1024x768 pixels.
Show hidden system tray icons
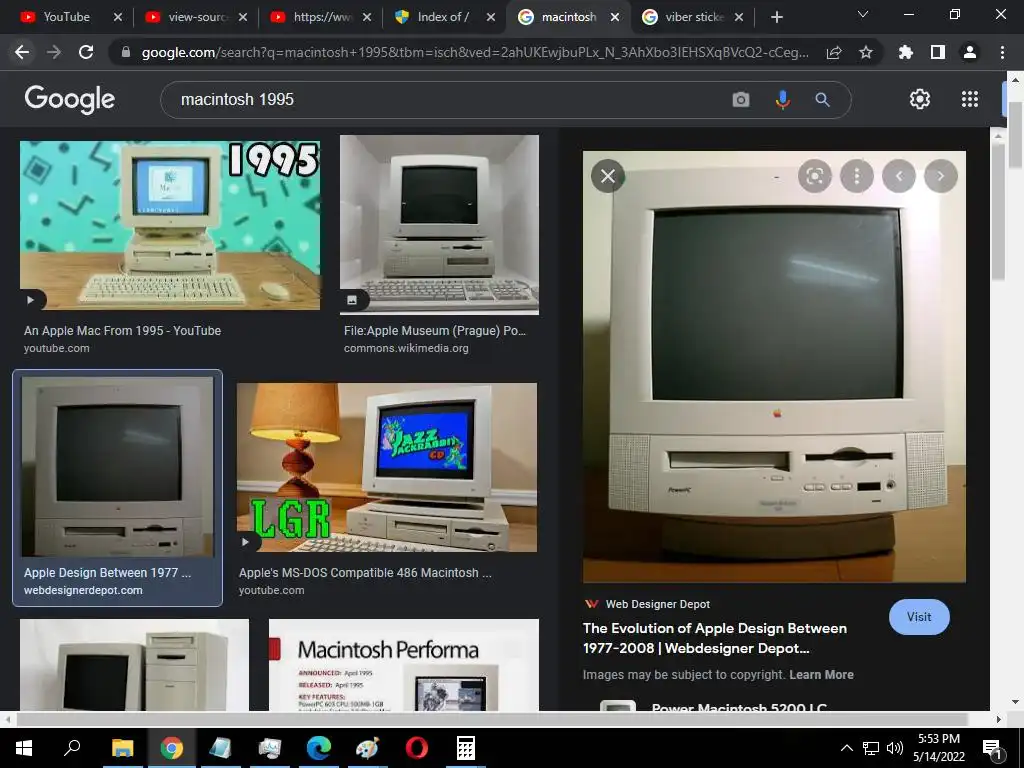tap(846, 748)
